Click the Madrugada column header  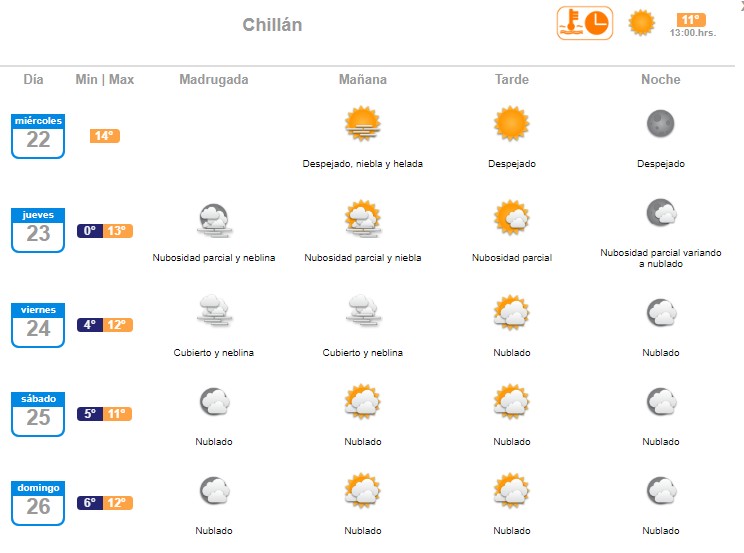[214, 80]
